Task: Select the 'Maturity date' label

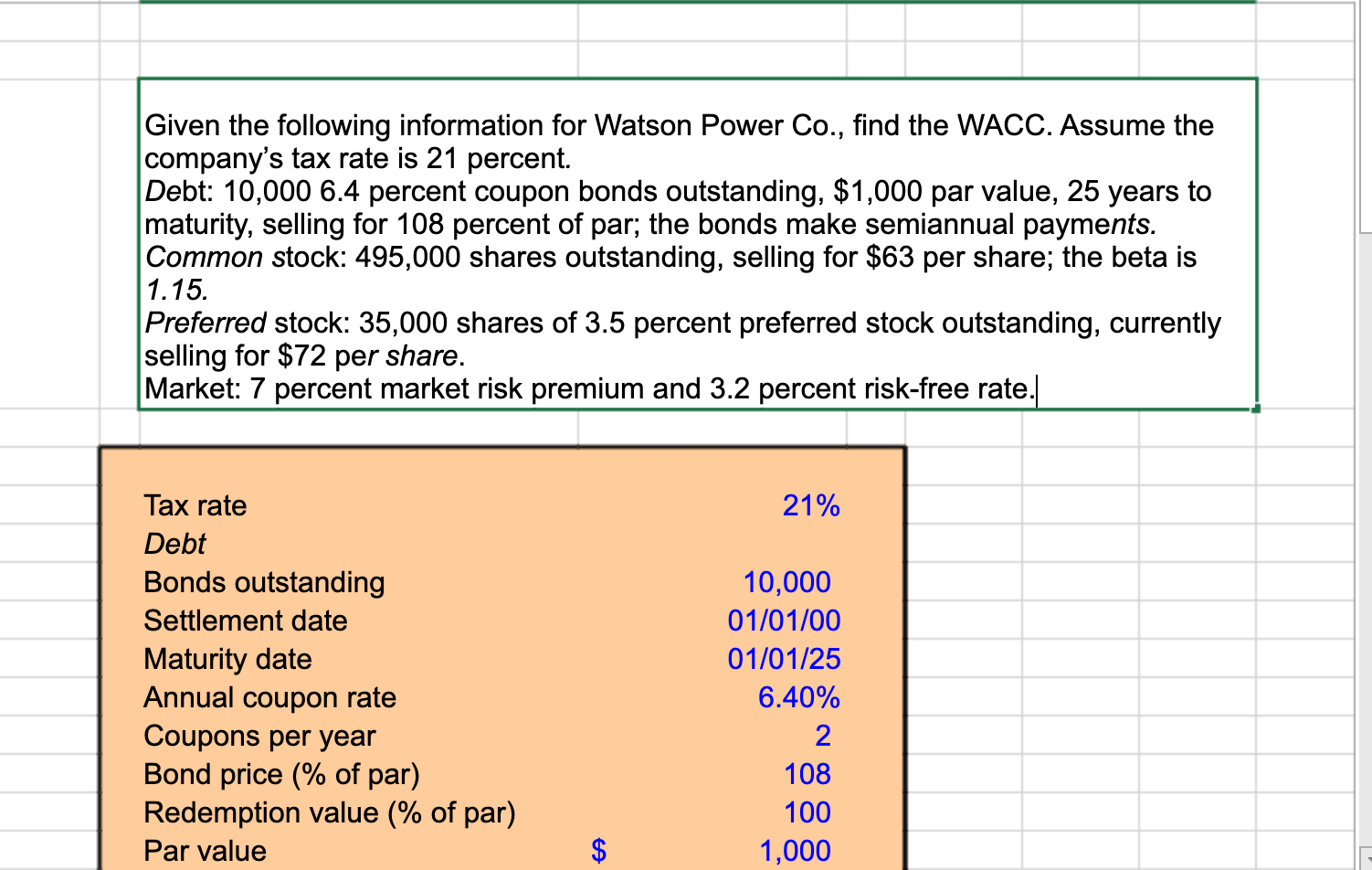Action: click(227, 659)
